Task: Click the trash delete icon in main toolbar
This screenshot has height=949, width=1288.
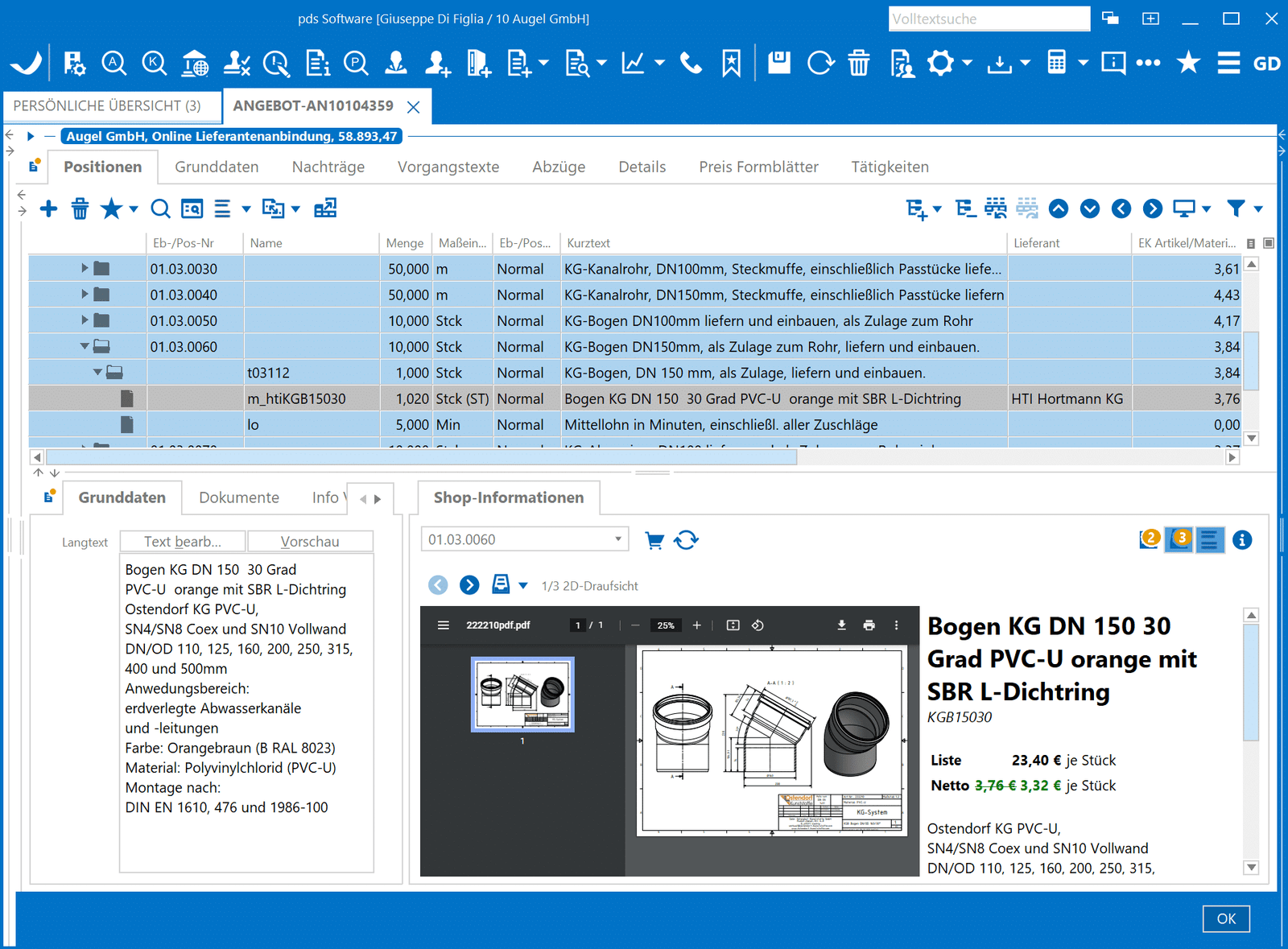Action: point(859,63)
